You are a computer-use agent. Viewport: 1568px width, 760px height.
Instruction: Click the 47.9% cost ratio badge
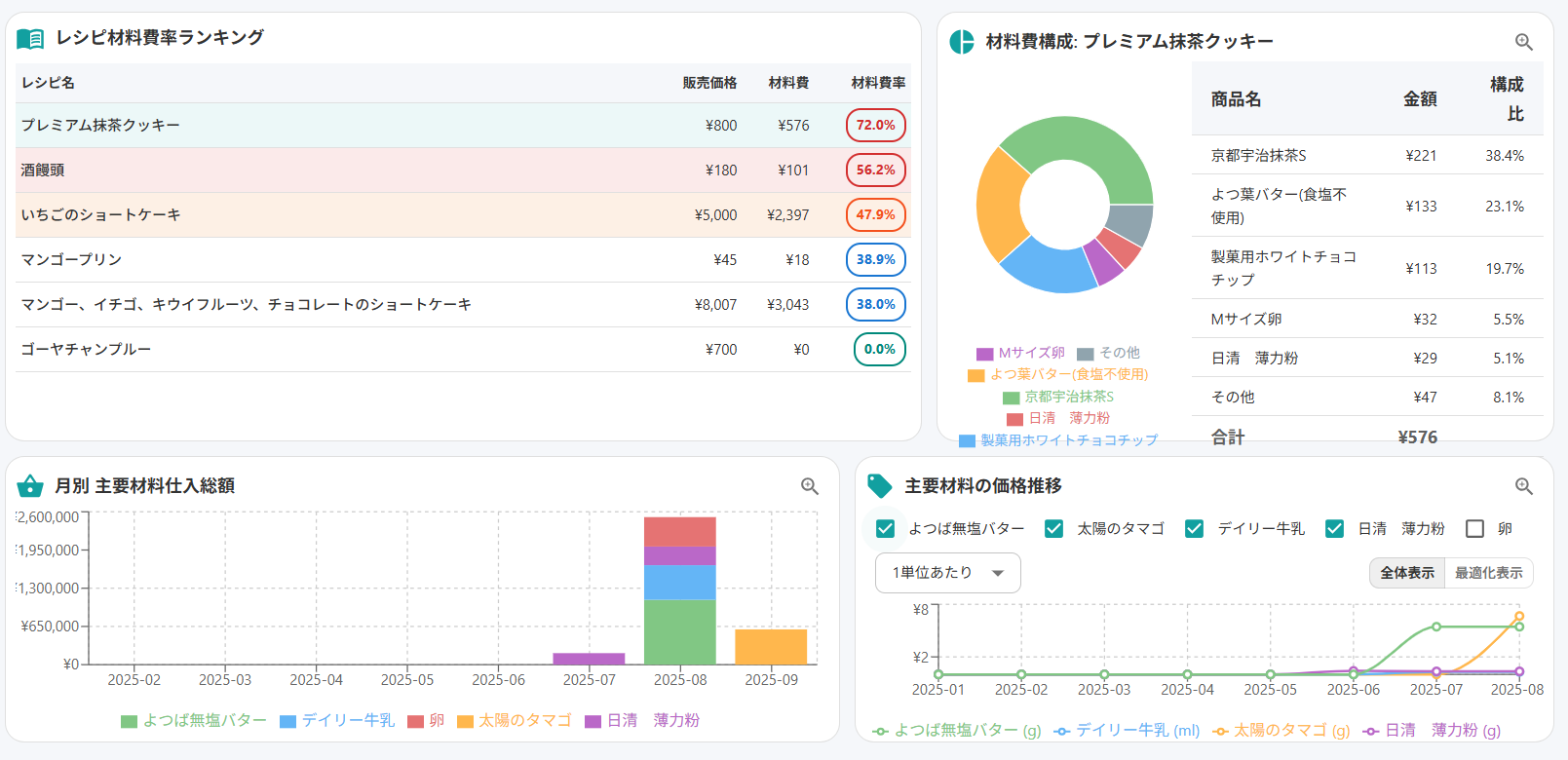click(876, 214)
